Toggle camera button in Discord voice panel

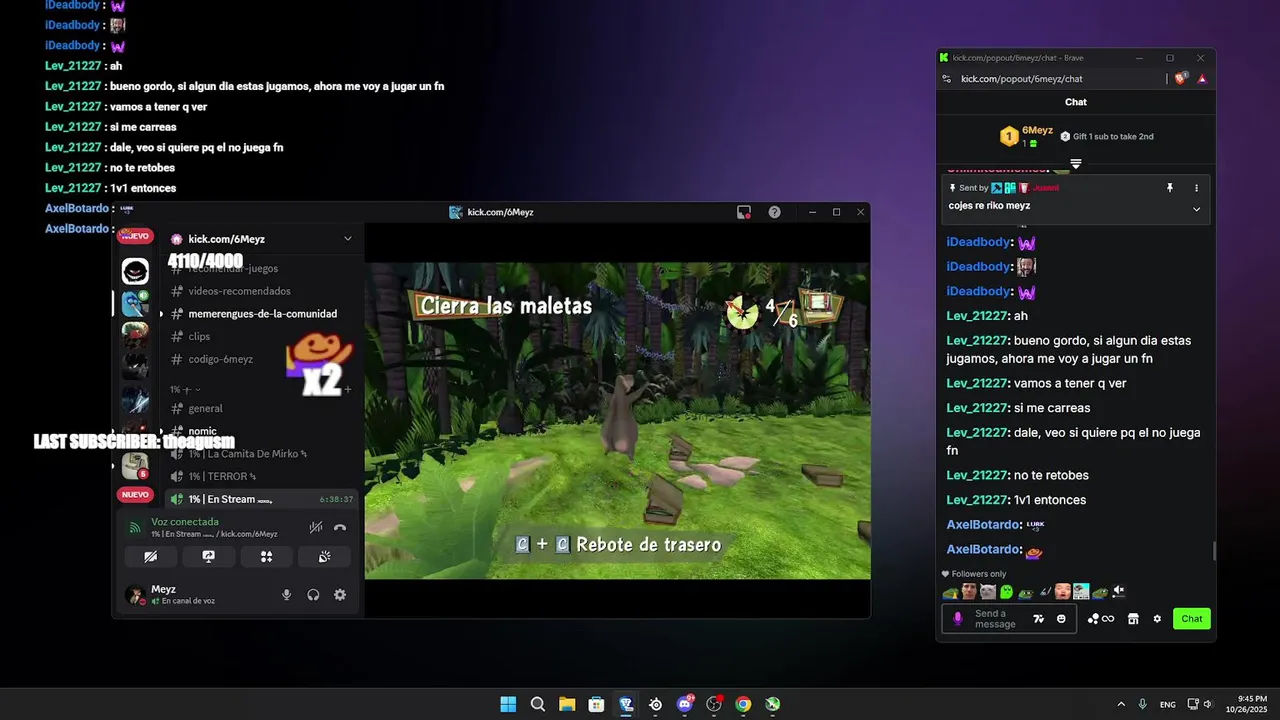pos(150,557)
